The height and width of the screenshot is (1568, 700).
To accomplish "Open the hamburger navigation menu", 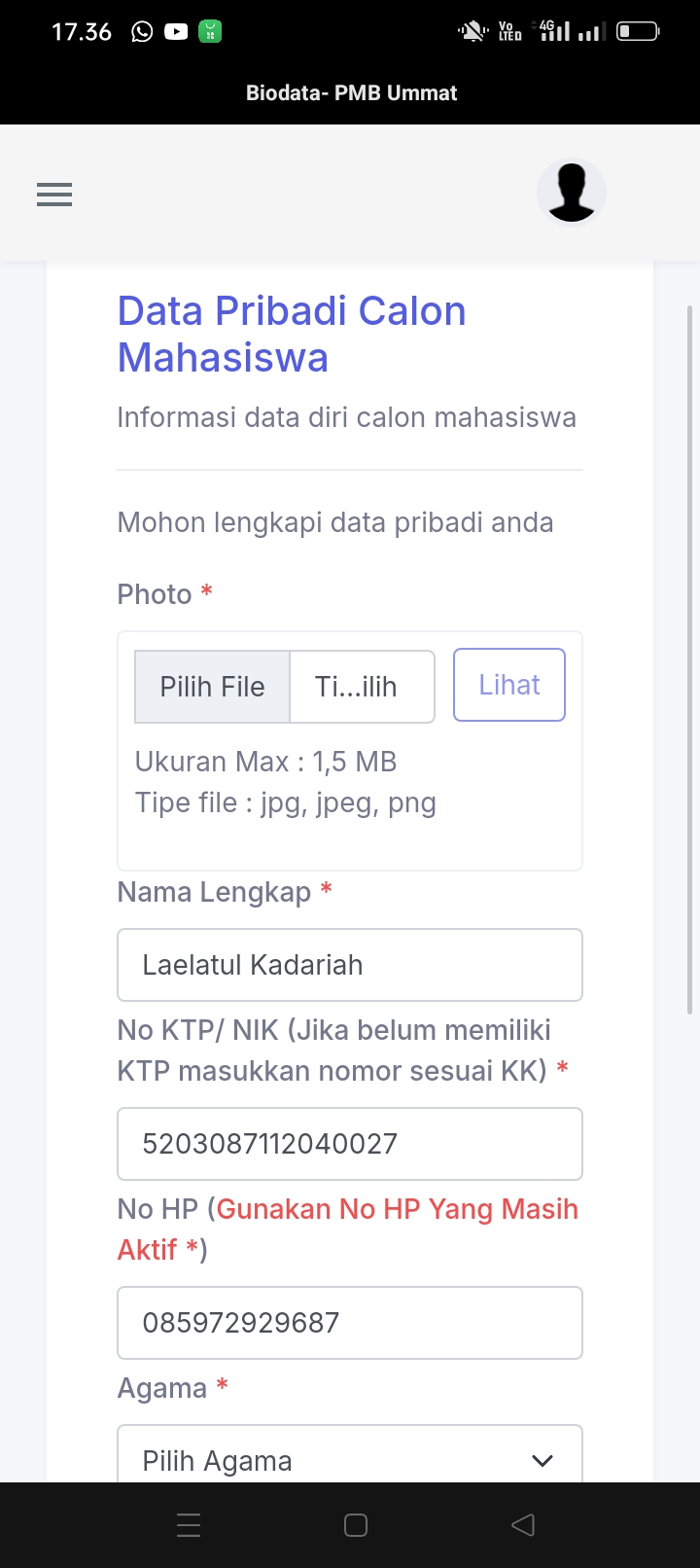I will (54, 195).
